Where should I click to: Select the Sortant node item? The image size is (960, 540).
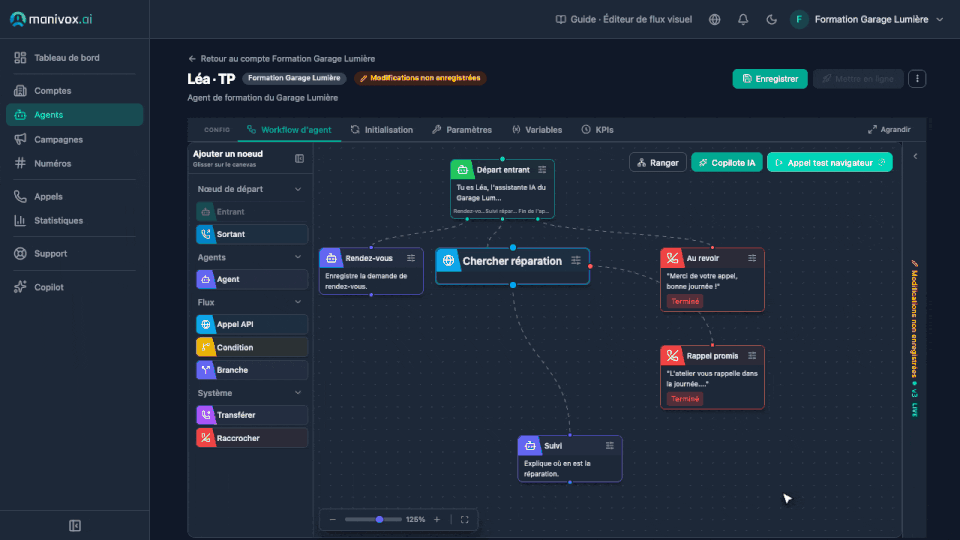point(252,234)
